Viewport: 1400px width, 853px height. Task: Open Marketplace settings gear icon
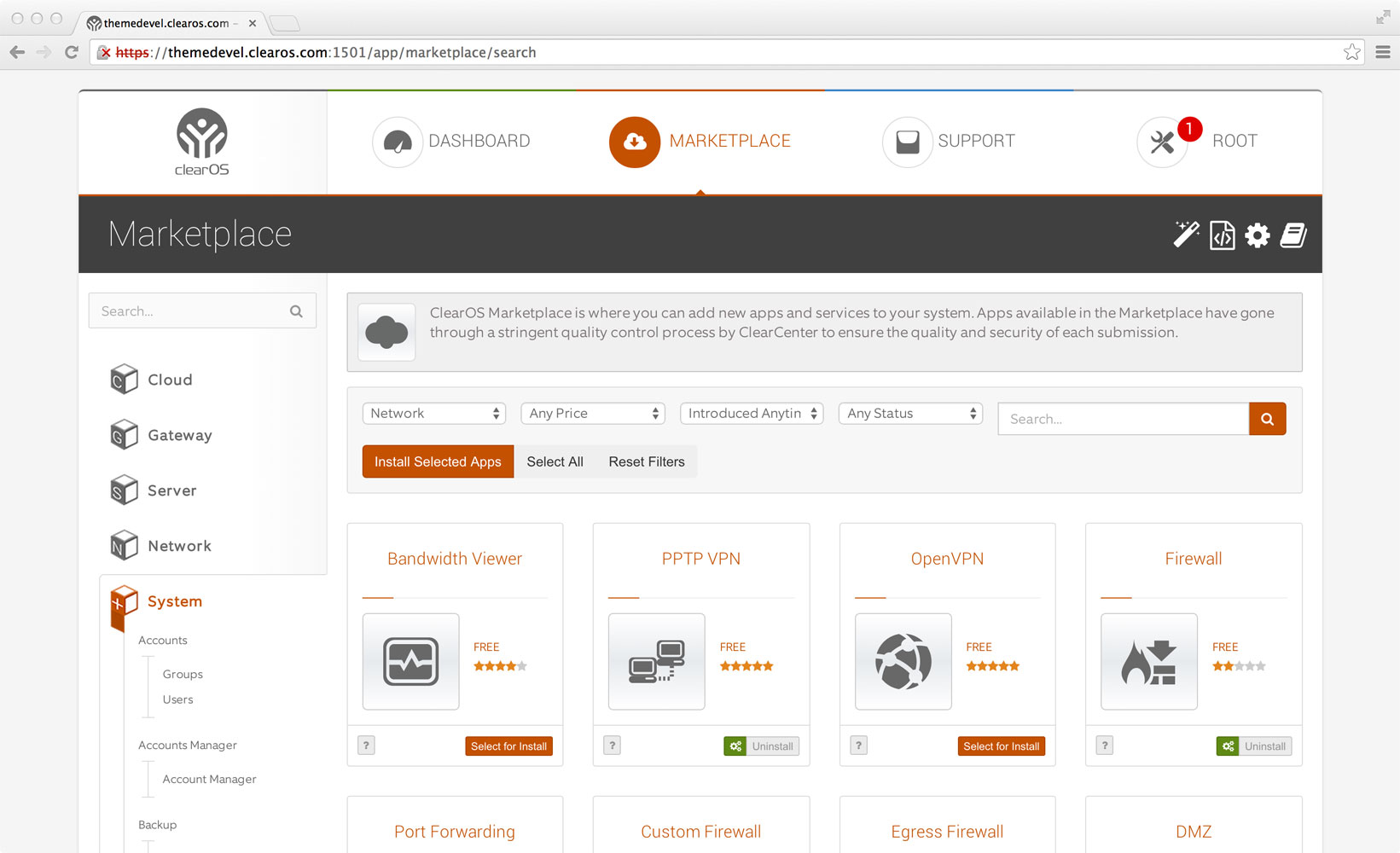(x=1258, y=235)
